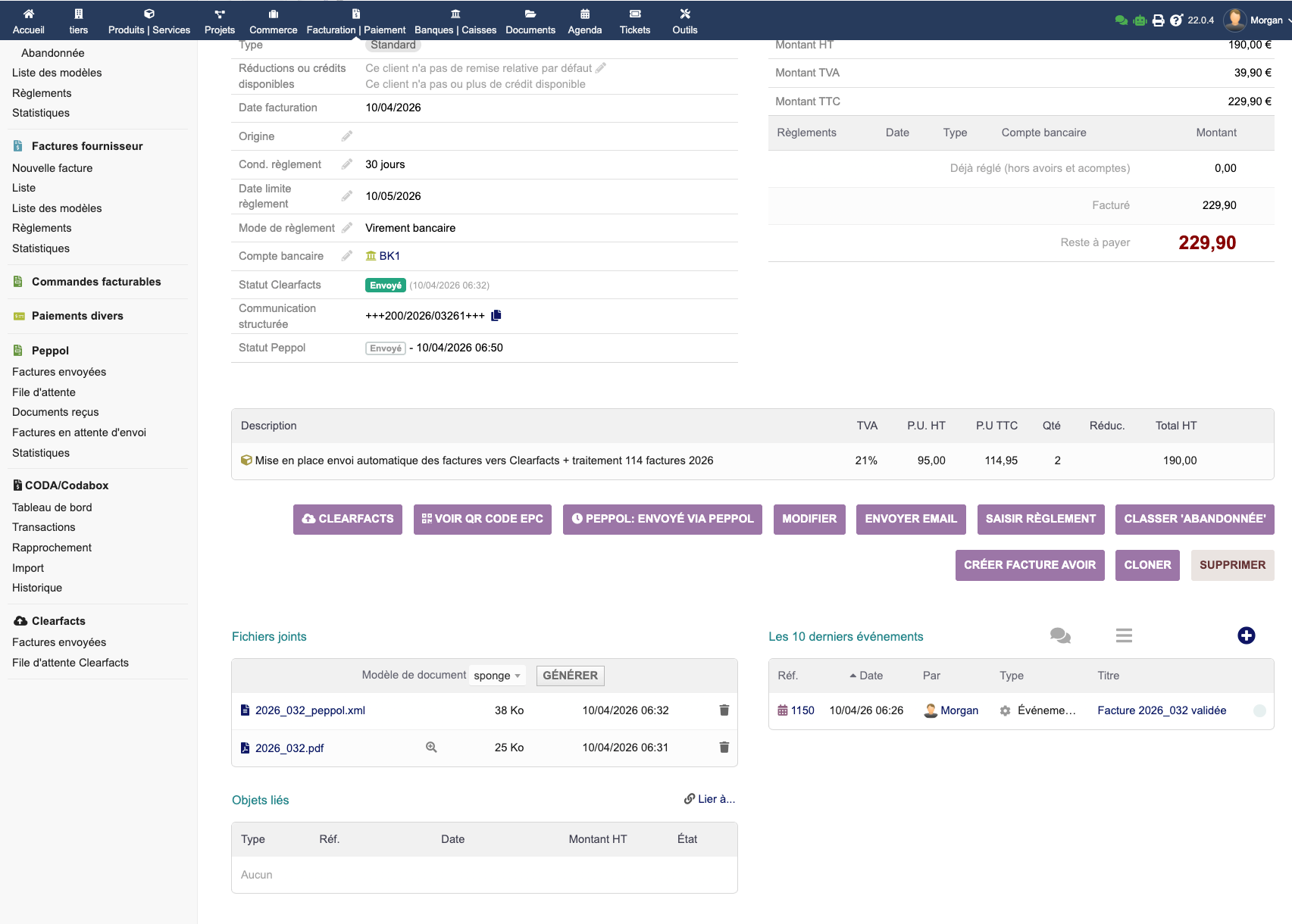1292x924 pixels.
Task: Open the BK1 bank account link
Action: tap(389, 256)
